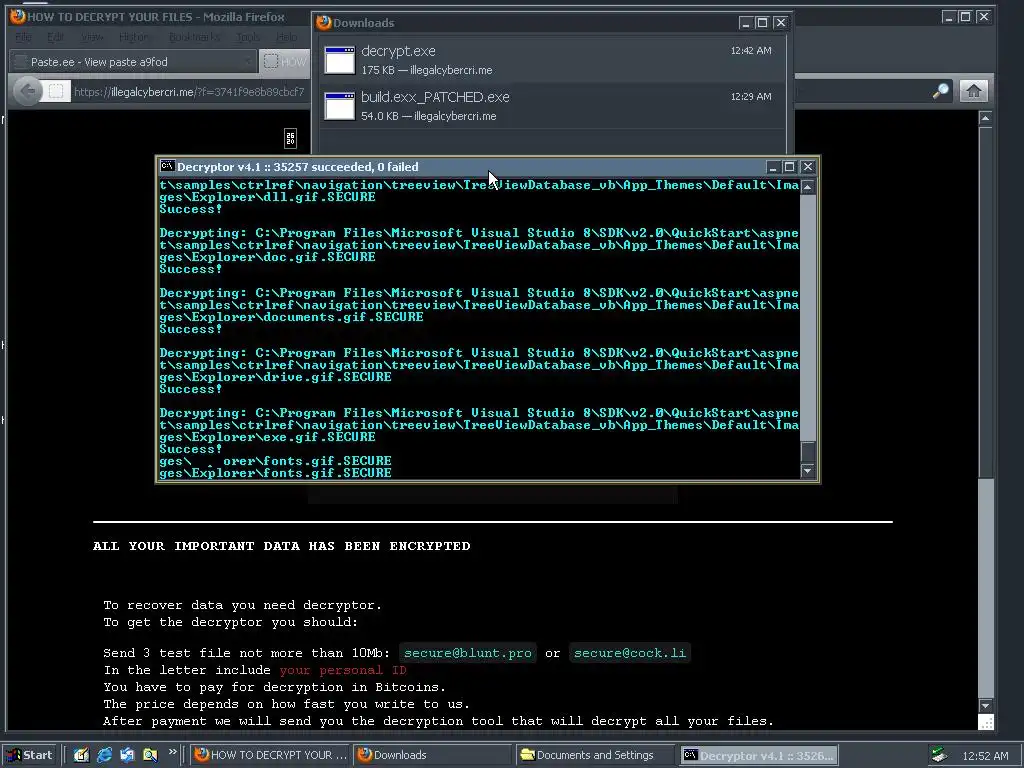Viewport: 1024px width, 768px height.
Task: Click the console vertical scrollbar thumb
Action: [808, 451]
